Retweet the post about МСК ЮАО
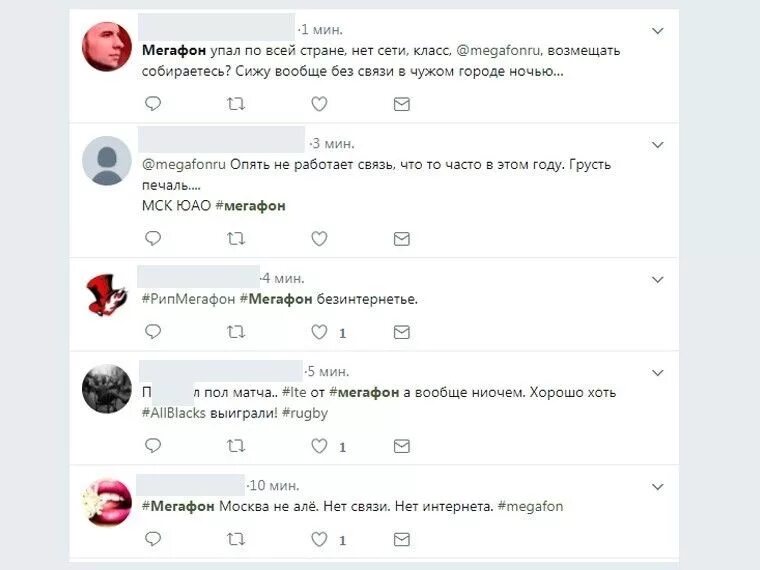Image resolution: width=760 pixels, height=570 pixels. [236, 238]
